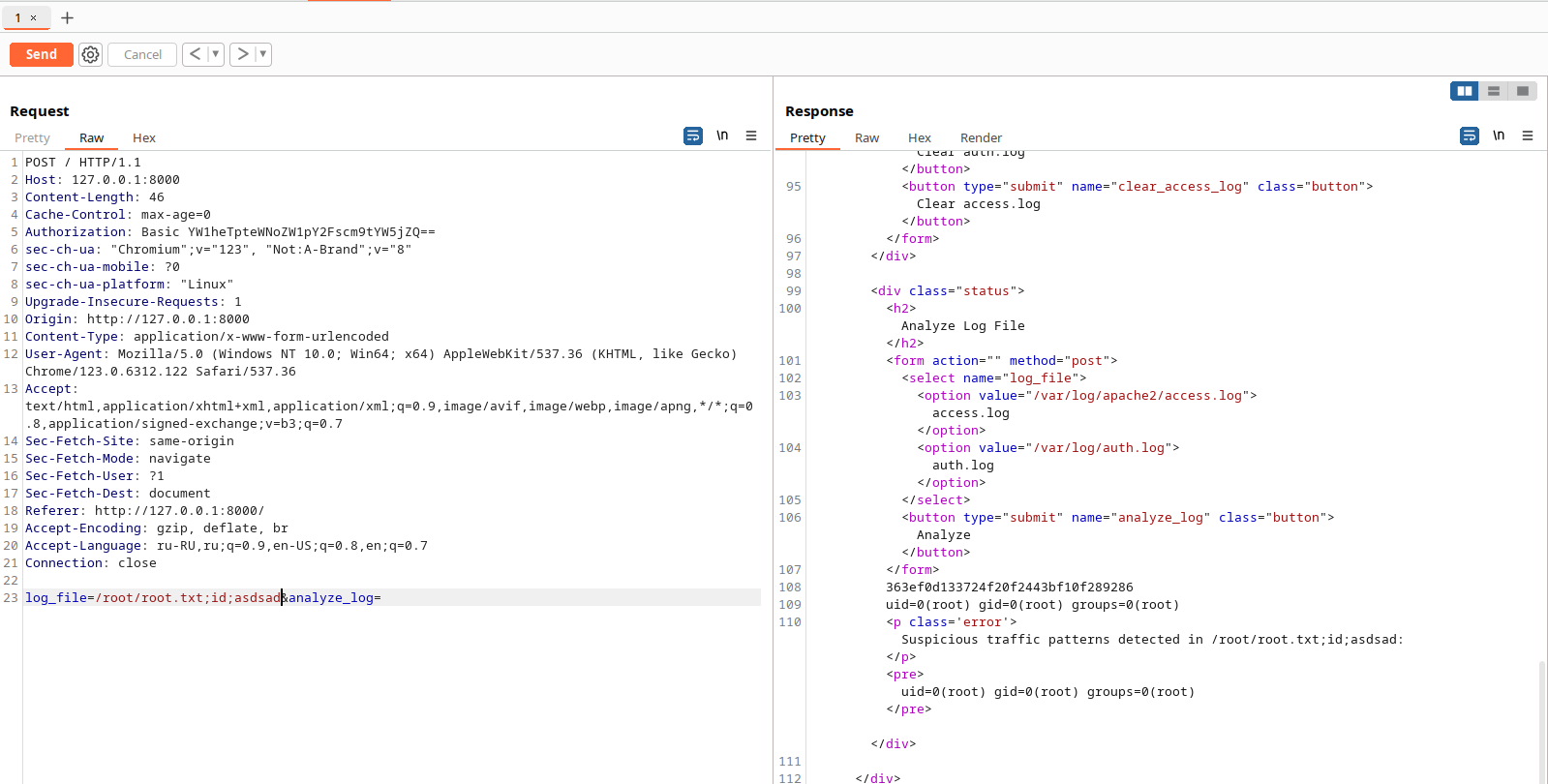
Task: Switch Response view to Pretty tab
Action: [807, 137]
